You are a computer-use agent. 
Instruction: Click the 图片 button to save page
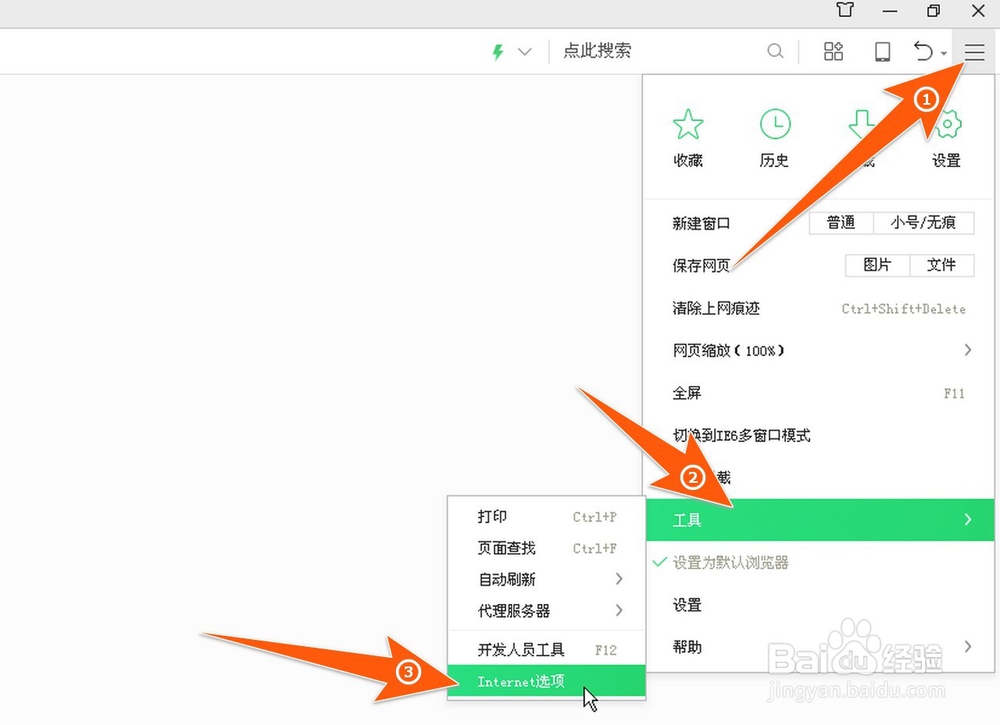(x=876, y=265)
